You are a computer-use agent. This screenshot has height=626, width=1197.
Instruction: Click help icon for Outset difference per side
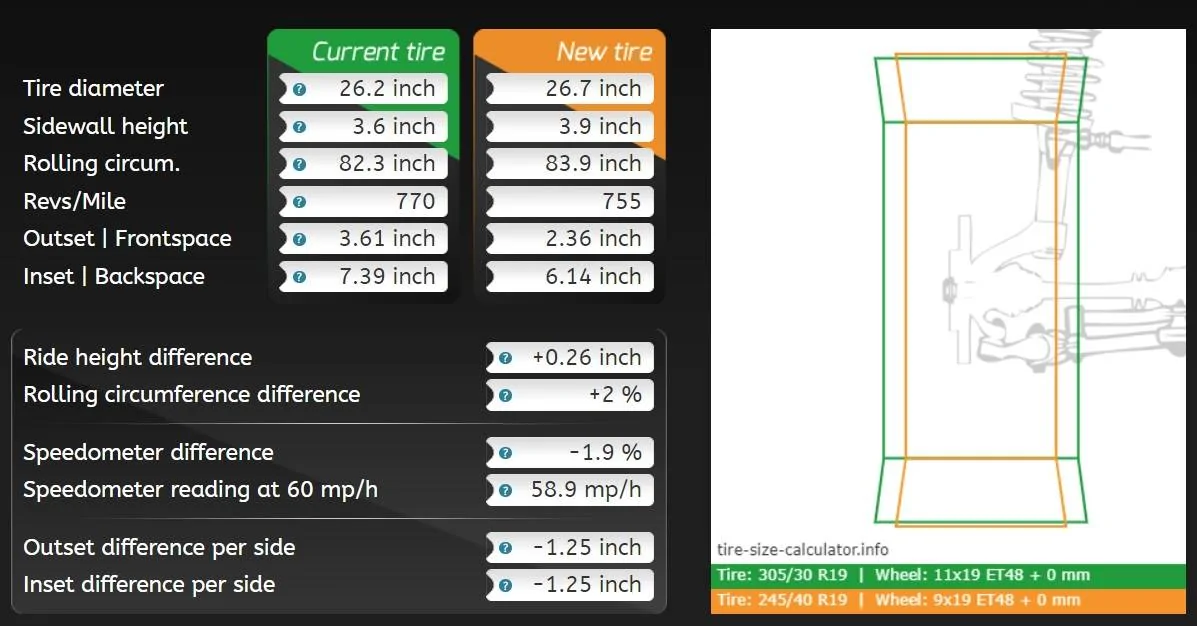[505, 548]
